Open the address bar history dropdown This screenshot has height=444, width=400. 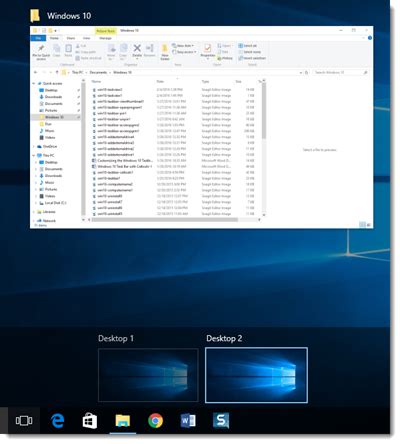(x=301, y=72)
